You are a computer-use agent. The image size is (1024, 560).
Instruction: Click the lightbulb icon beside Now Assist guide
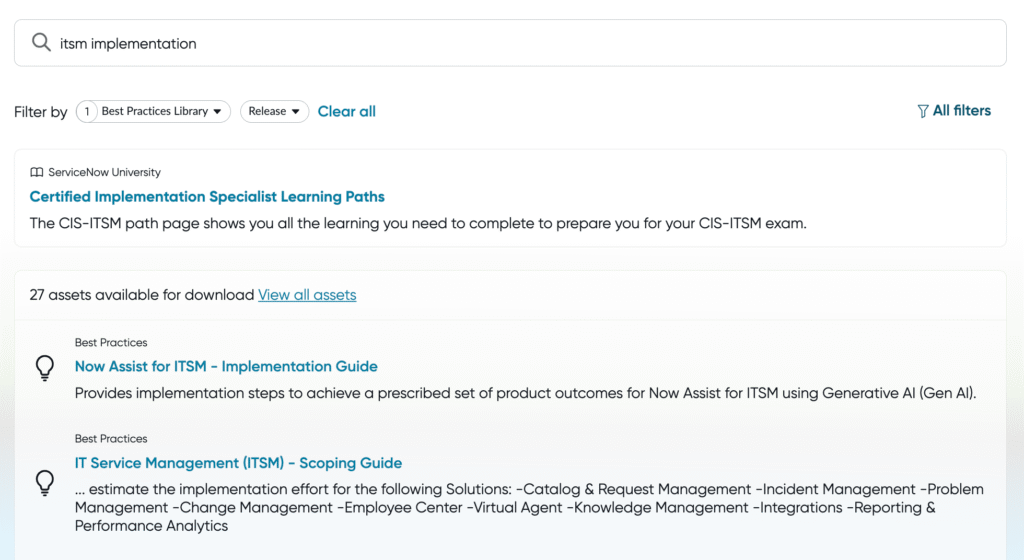tap(44, 368)
